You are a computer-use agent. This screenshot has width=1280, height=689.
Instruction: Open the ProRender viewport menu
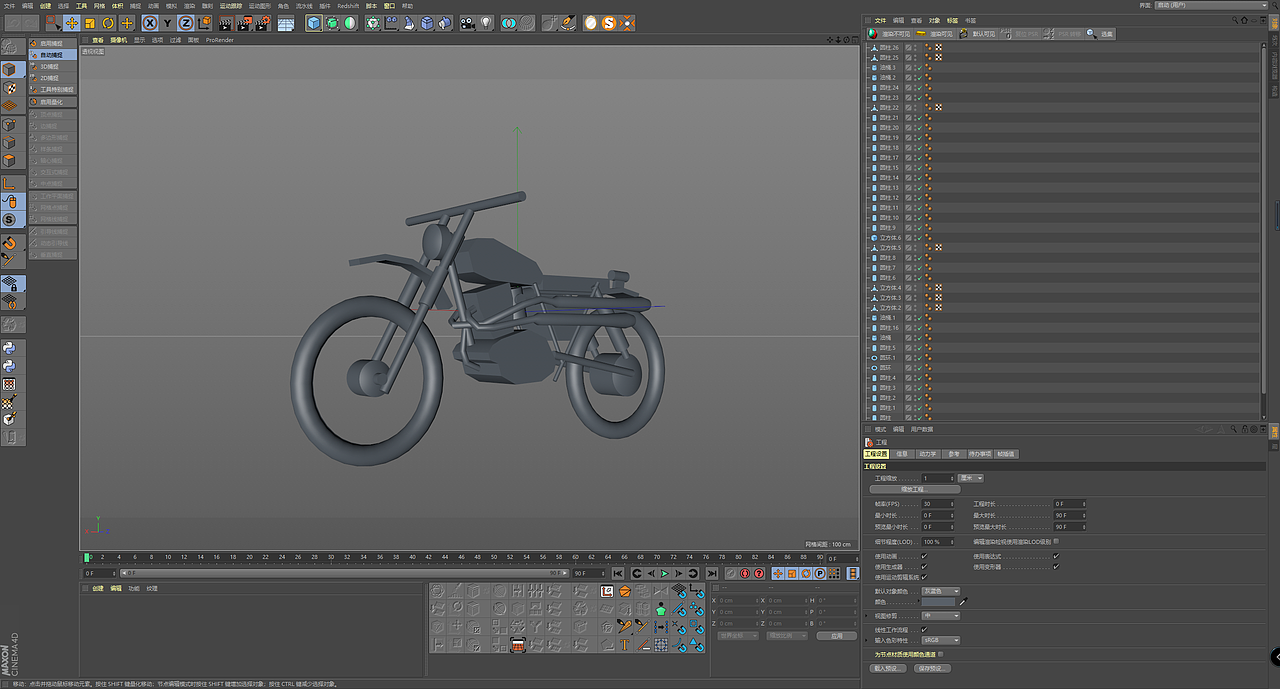[220, 40]
